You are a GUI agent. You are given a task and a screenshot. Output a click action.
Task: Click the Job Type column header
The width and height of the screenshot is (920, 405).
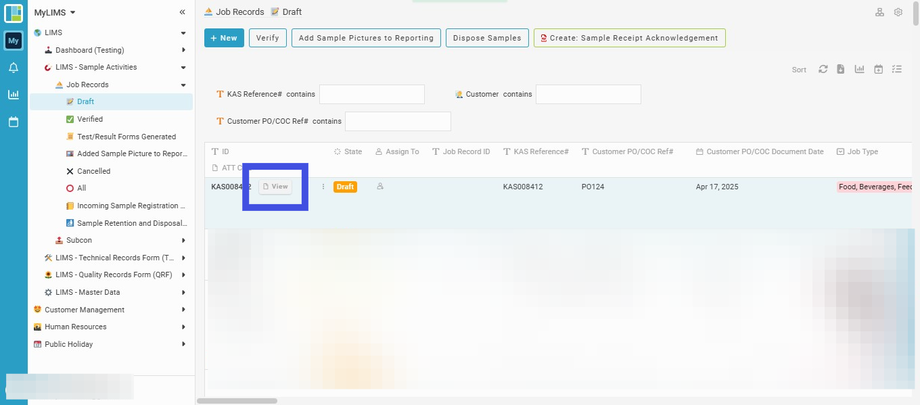(857, 151)
